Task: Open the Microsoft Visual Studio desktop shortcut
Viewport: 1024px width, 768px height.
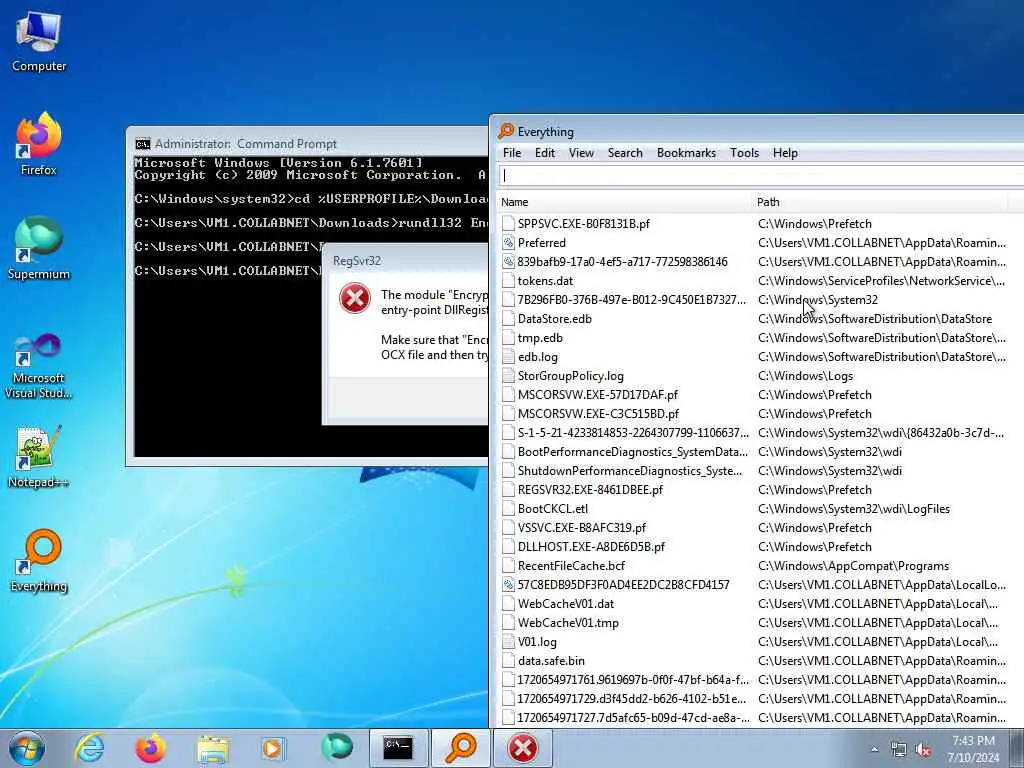Action: [x=39, y=366]
